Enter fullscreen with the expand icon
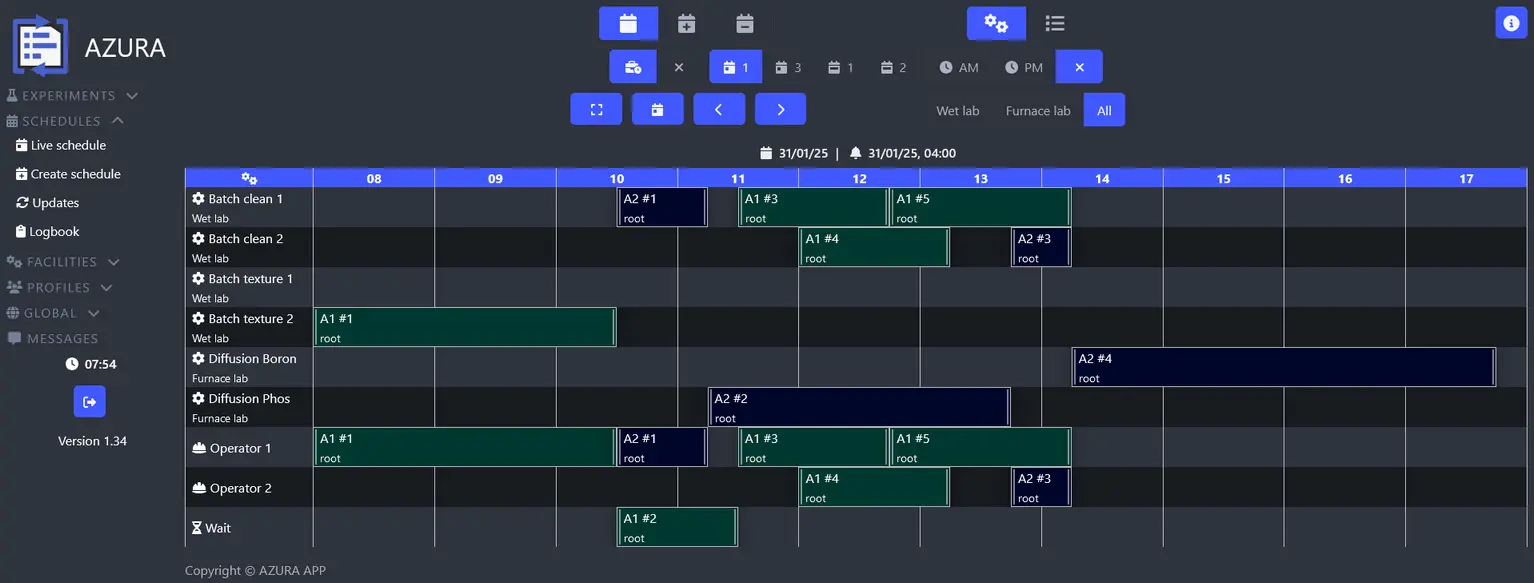This screenshot has height=583, width=1534. coord(596,110)
